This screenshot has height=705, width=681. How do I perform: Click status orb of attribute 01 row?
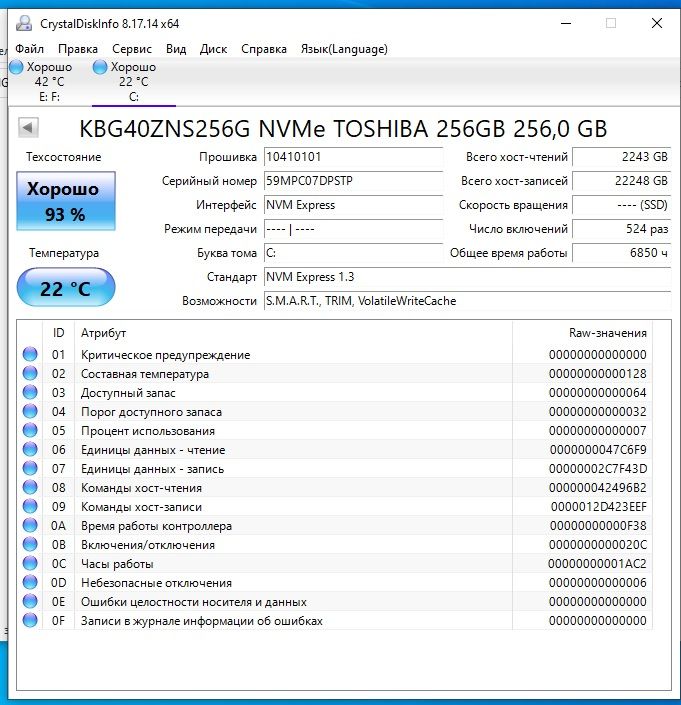(30, 354)
